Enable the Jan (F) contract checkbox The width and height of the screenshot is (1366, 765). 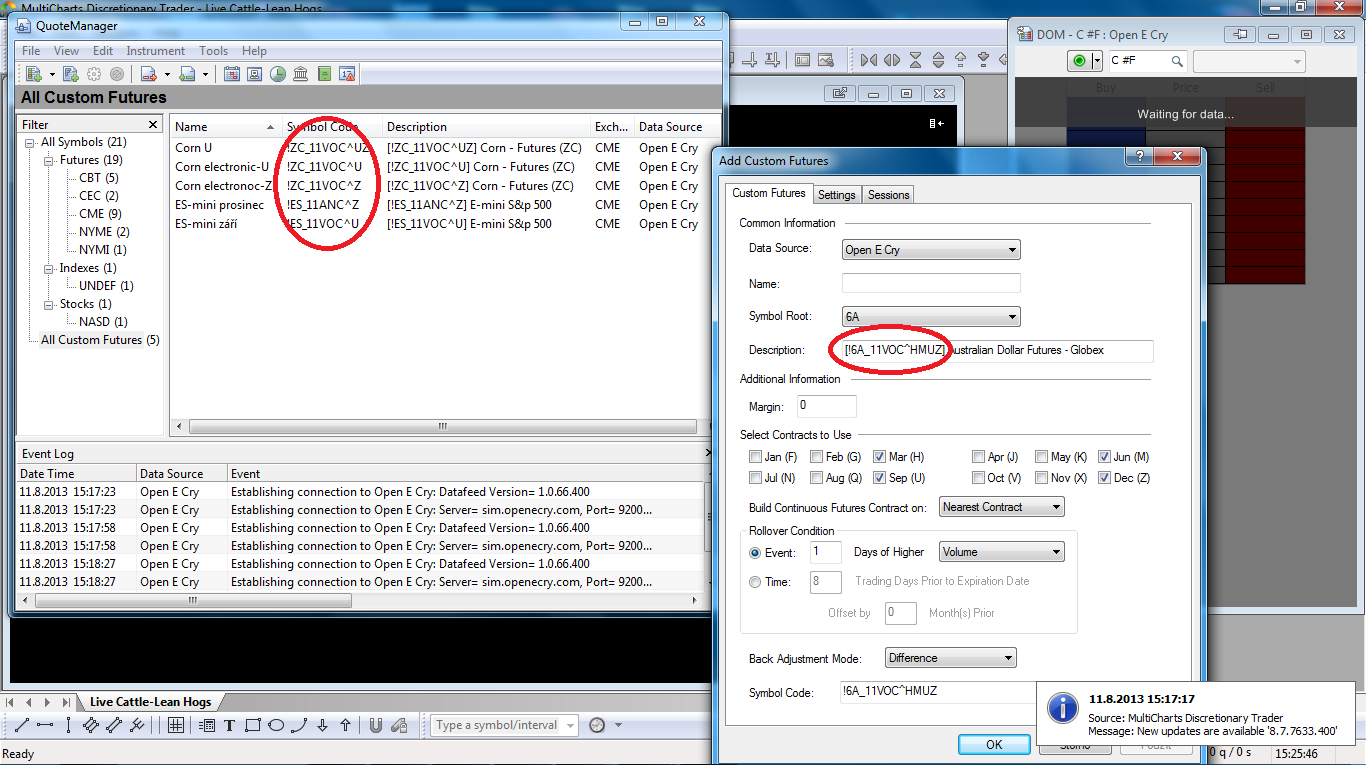(755, 457)
